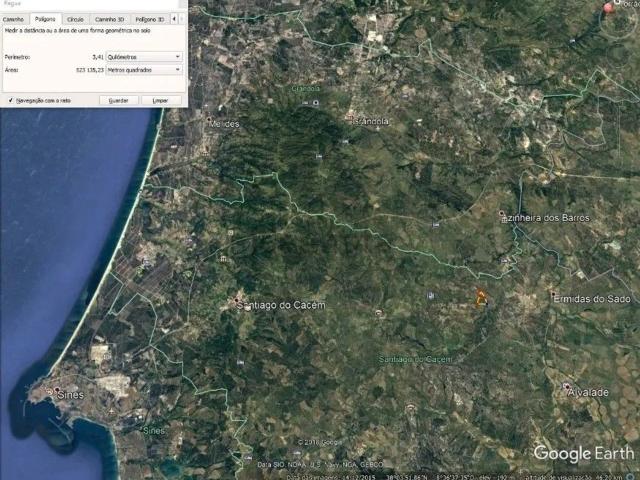Switch to the Círculo tab
Viewport: 640px width, 480px height.
[x=76, y=19]
